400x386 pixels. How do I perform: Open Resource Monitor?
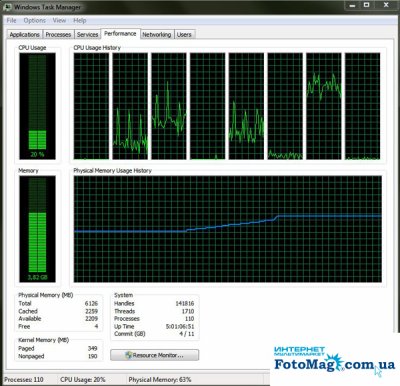[x=155, y=355]
